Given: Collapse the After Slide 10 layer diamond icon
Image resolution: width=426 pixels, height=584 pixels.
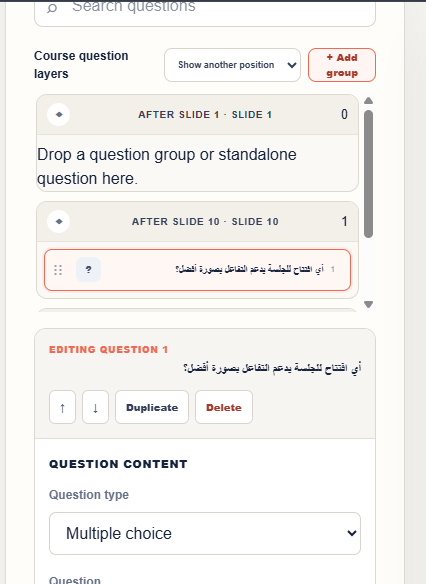Looking at the screenshot, I should point(59,221).
